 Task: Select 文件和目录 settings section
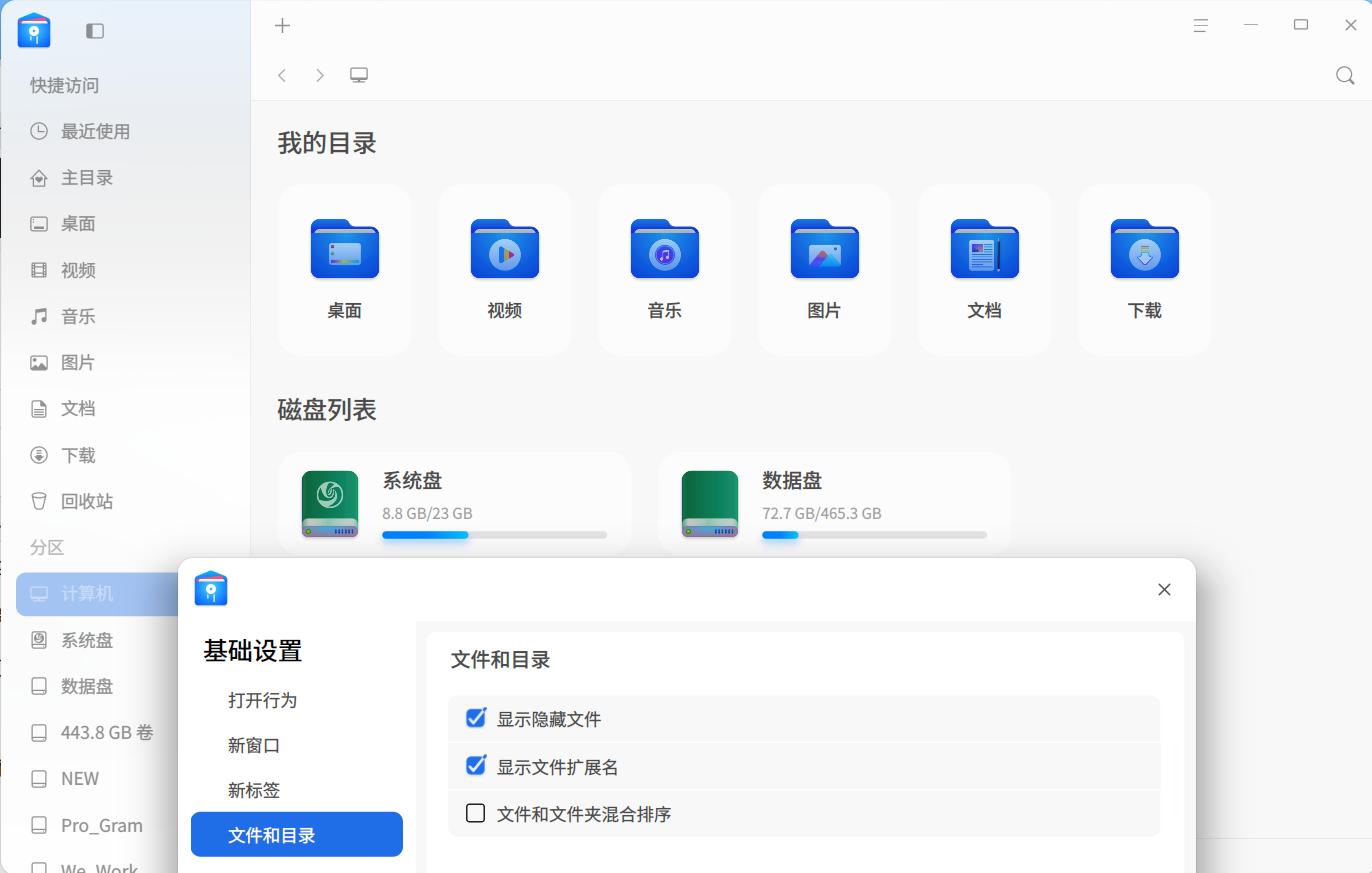[297, 835]
